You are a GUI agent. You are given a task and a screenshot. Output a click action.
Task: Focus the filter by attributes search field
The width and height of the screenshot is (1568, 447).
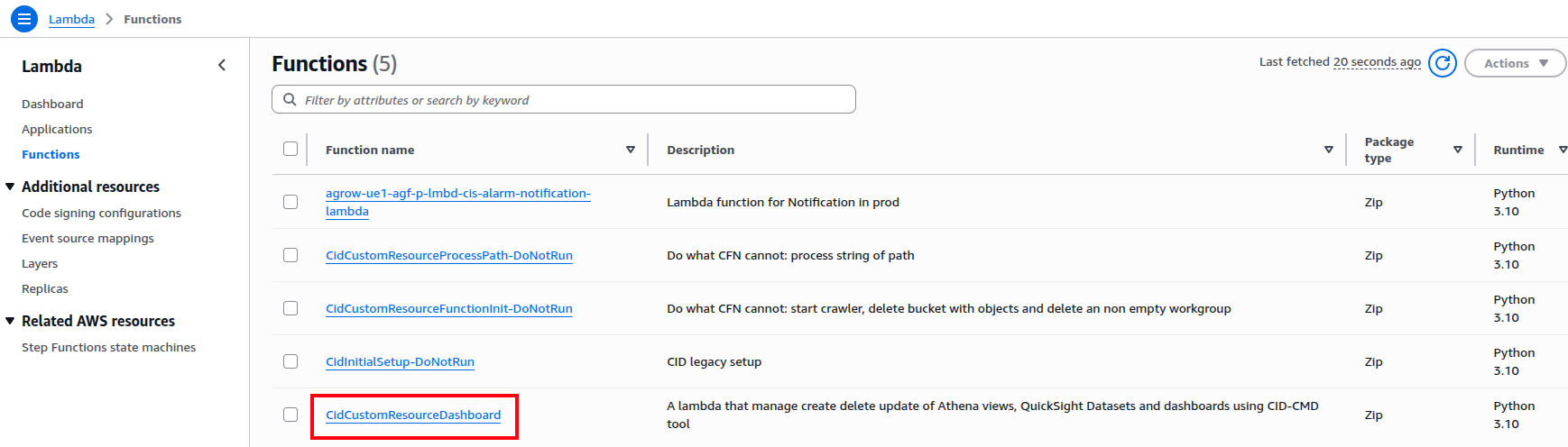(564, 99)
